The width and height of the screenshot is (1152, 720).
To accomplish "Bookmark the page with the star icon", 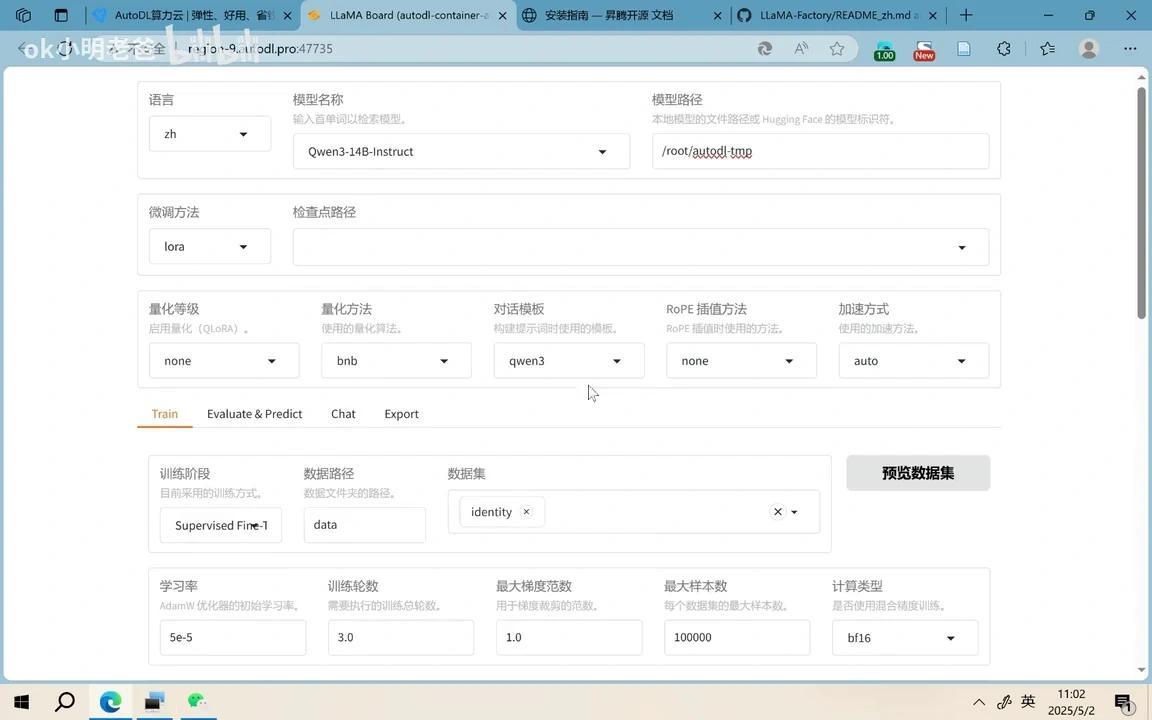I will [837, 48].
